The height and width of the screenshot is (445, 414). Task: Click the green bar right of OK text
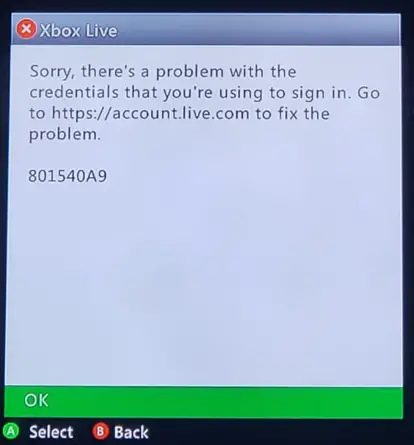[x=227, y=401]
